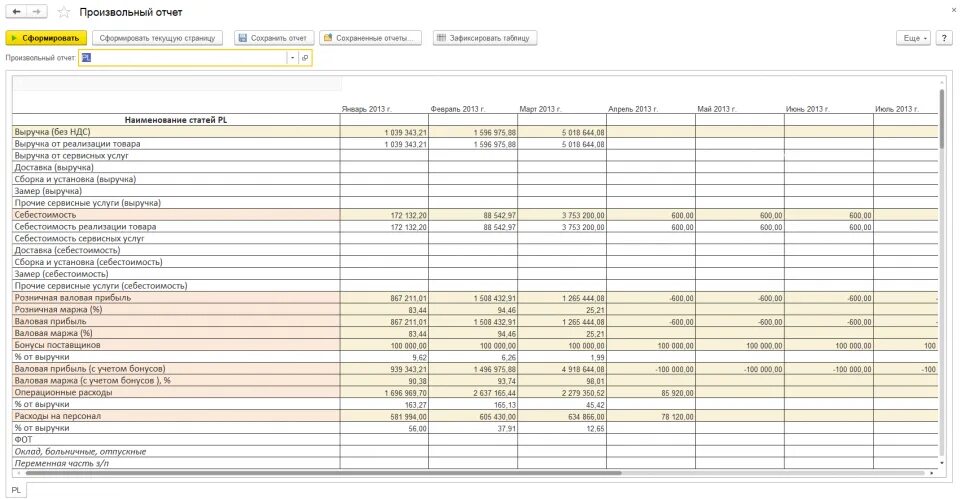Select the Наименование статей PL header cell
The height and width of the screenshot is (499, 960).
(176, 120)
